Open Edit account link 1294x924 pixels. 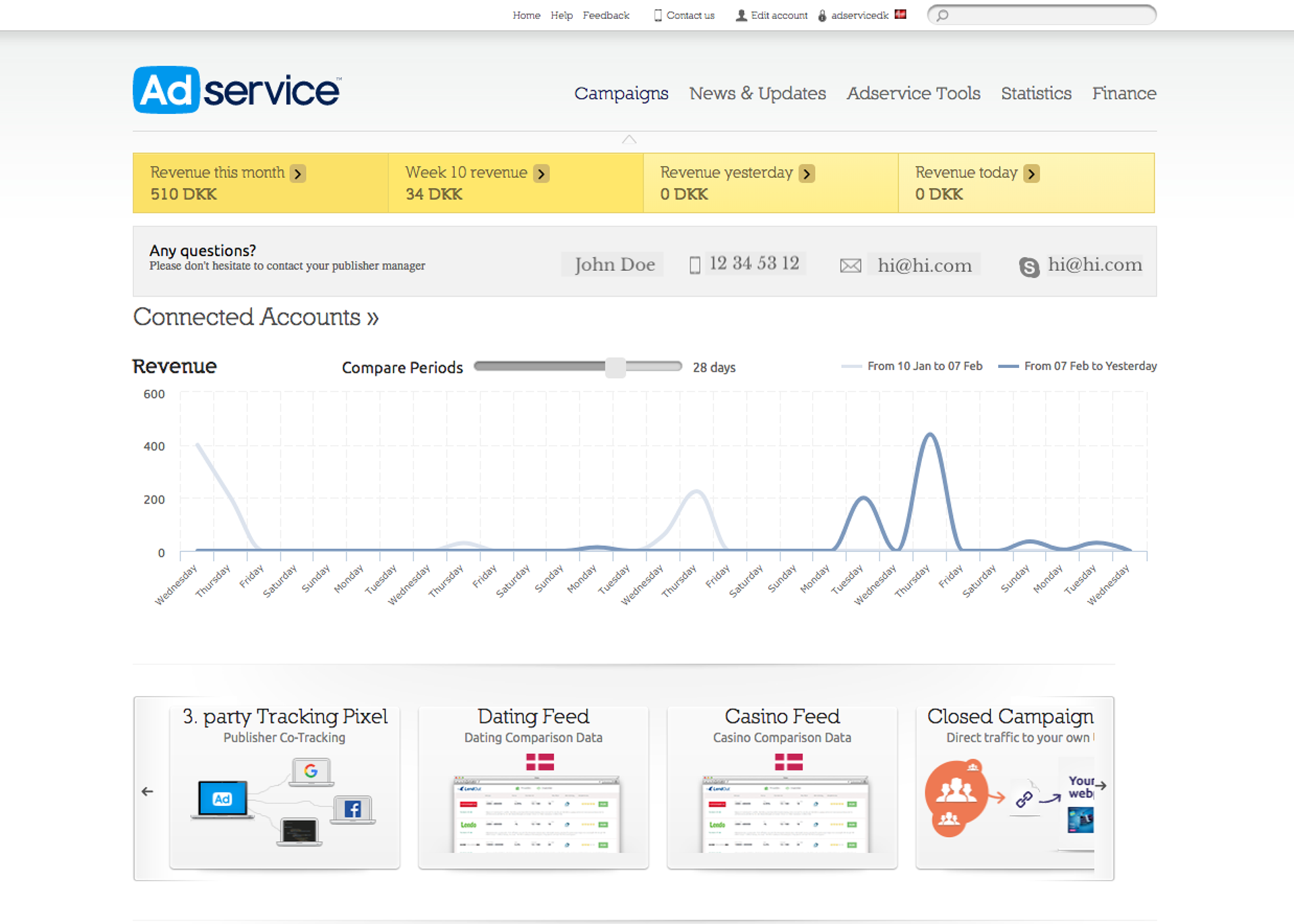pos(779,15)
